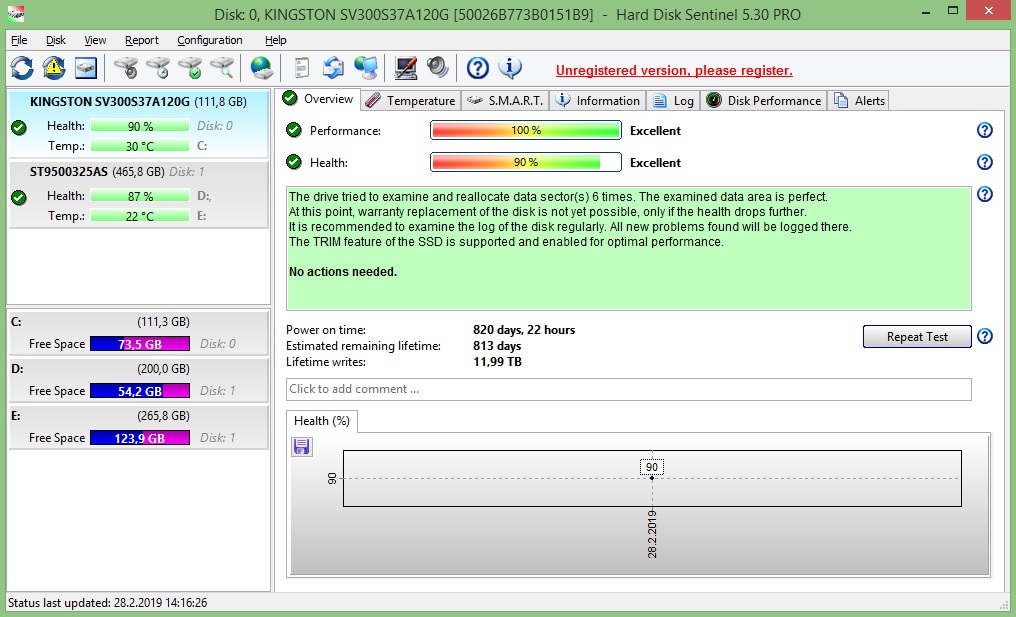Image resolution: width=1016 pixels, height=617 pixels.
Task: Click the Unregistered version, please register link
Action: click(674, 71)
